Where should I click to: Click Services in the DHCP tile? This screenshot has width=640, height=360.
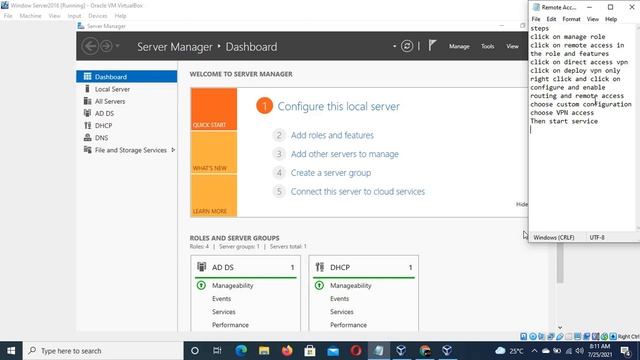click(342, 312)
